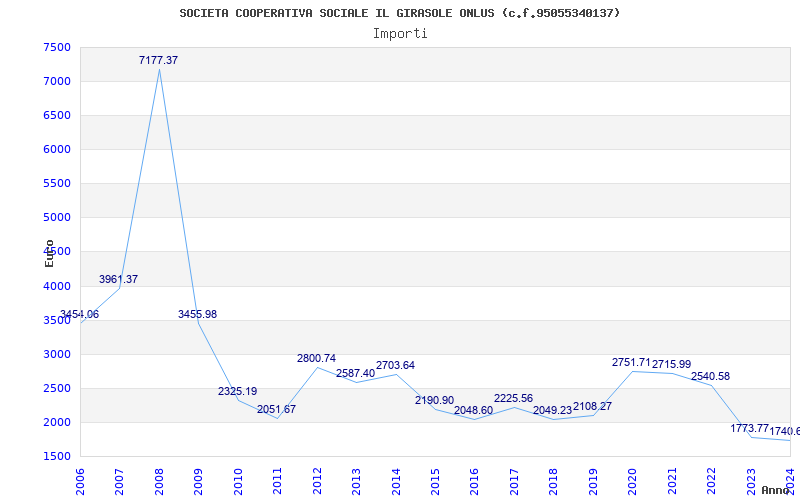The height and width of the screenshot is (500, 800).
Task: Click the 2715.99 data label
Action: (671, 364)
